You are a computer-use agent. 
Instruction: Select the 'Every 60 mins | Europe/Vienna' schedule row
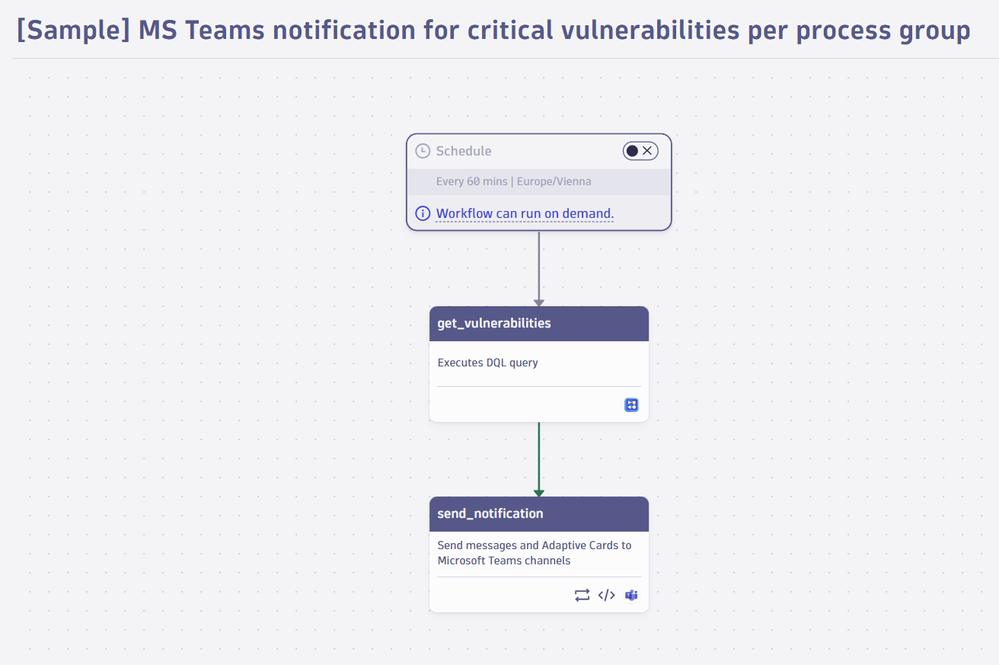click(x=539, y=182)
